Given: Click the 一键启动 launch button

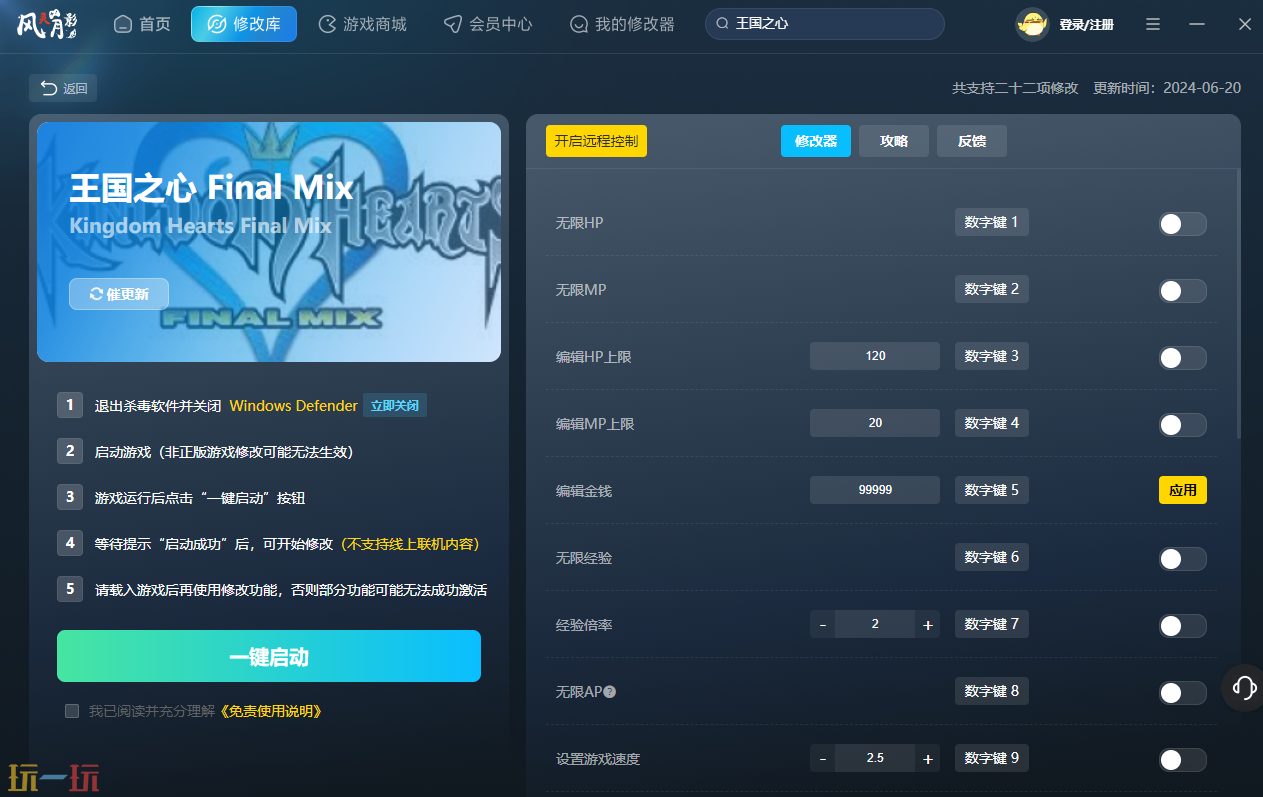Looking at the screenshot, I should pos(269,656).
